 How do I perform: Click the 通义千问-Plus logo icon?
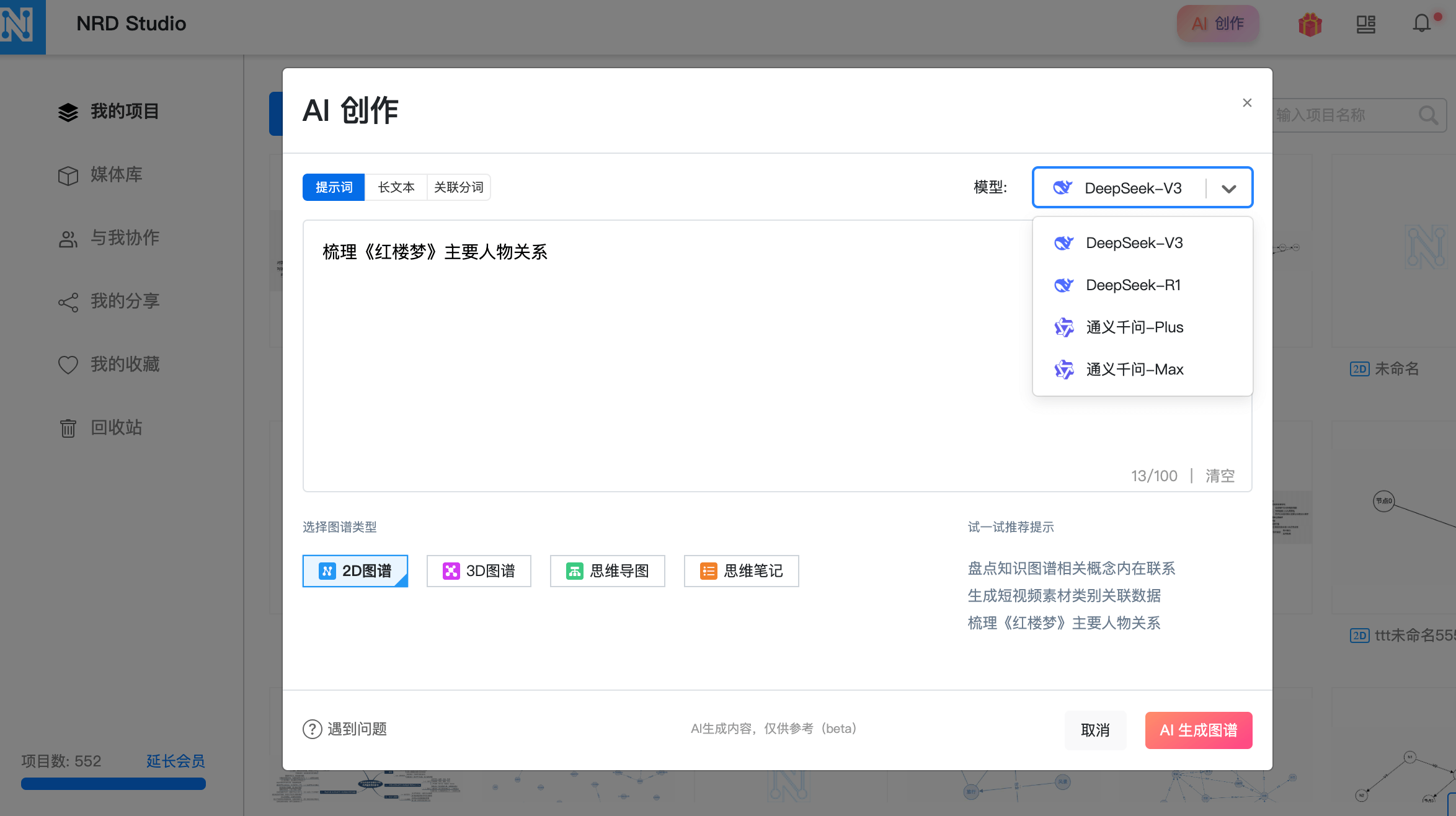pyautogui.click(x=1064, y=327)
